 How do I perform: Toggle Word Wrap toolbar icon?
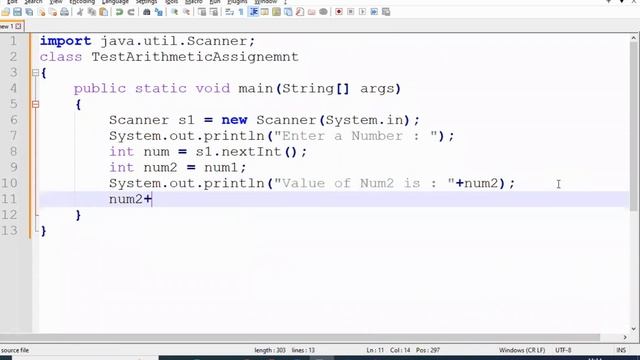point(229,12)
